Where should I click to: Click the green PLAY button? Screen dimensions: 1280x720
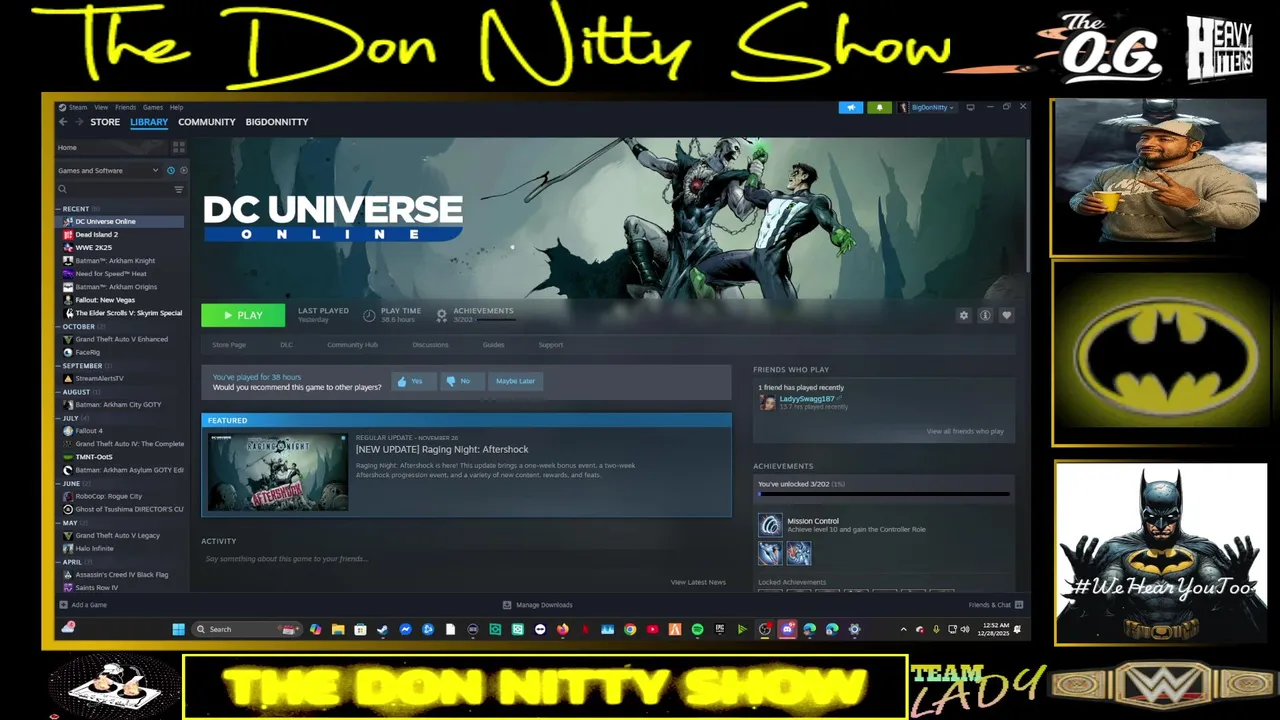tap(243, 315)
